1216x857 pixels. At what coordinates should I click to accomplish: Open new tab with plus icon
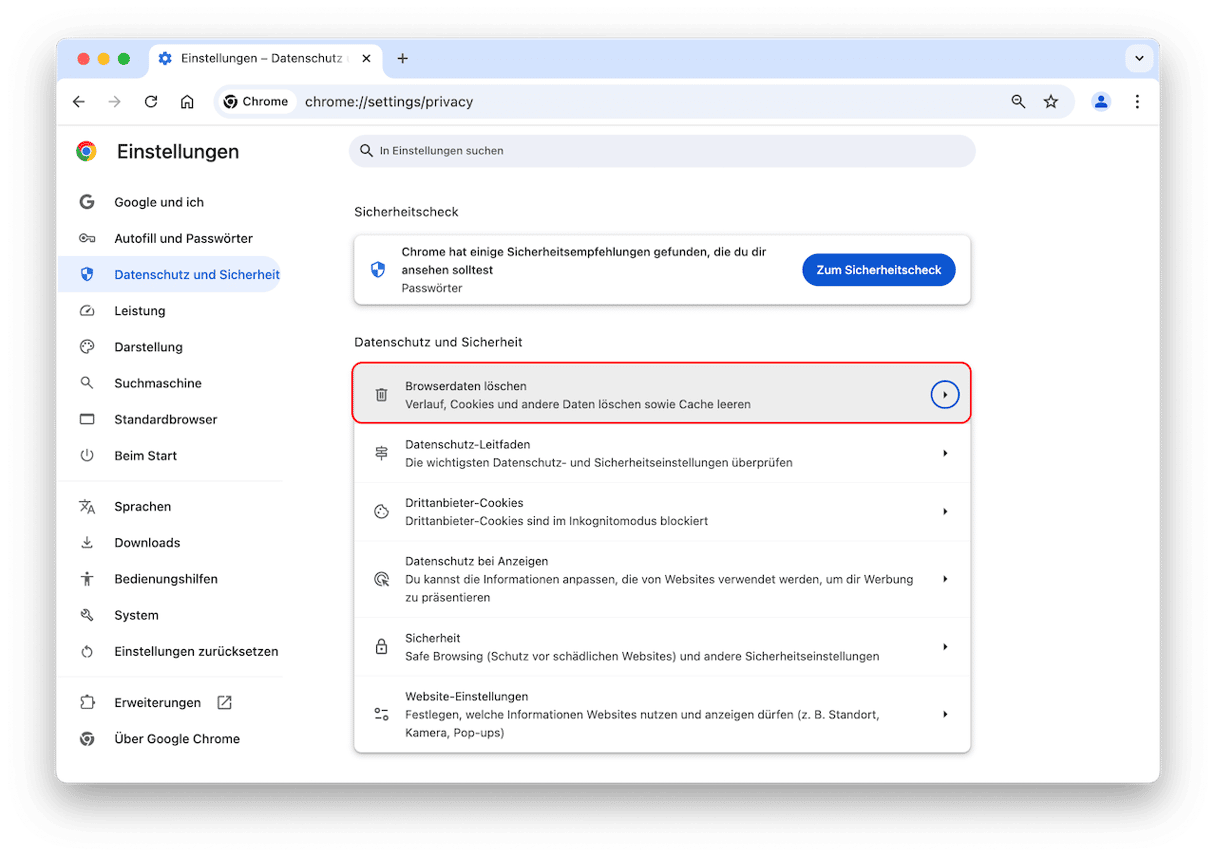point(402,58)
